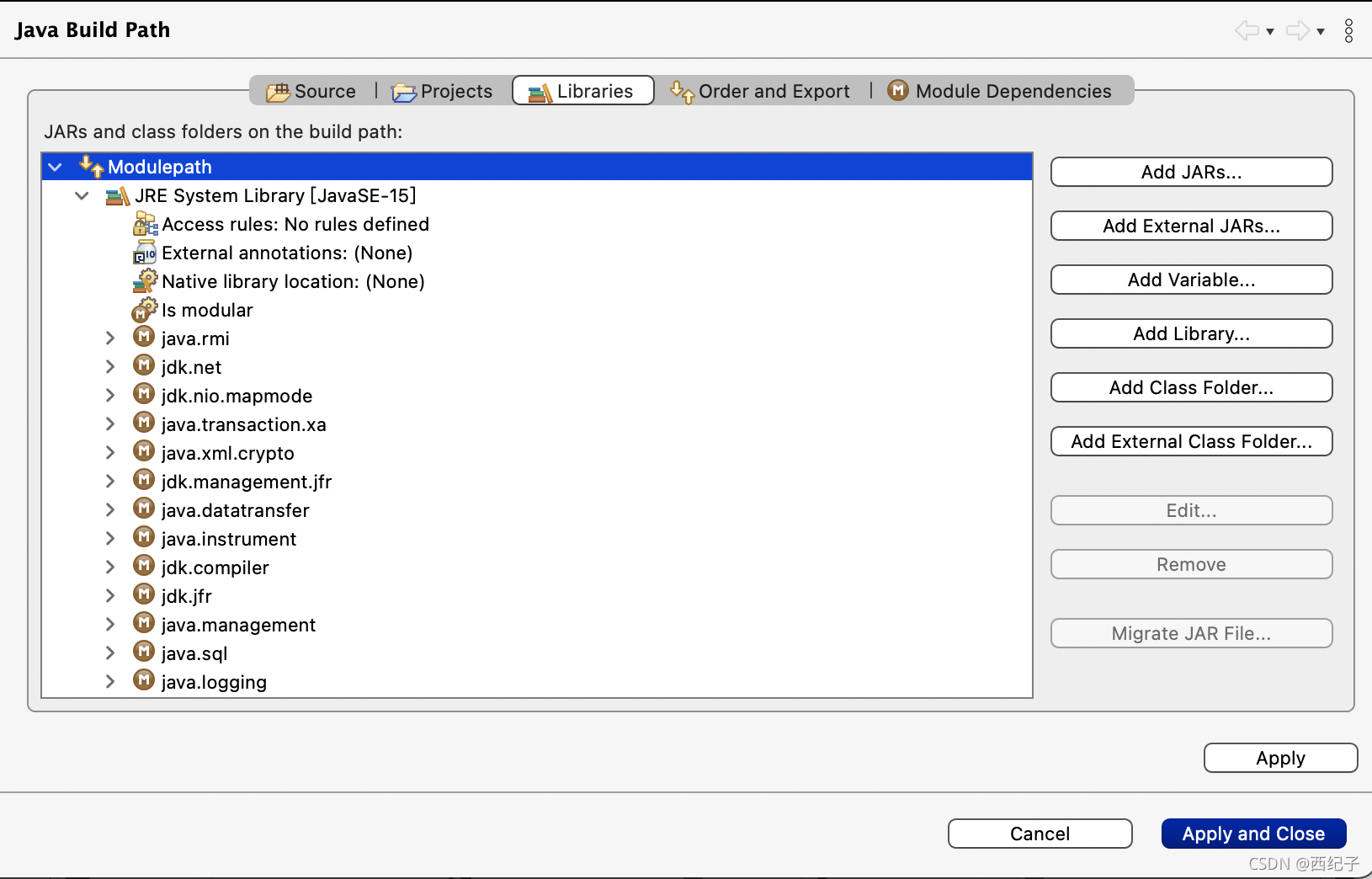This screenshot has height=879, width=1372.
Task: Switch to the Projects tab
Action: tap(443, 91)
